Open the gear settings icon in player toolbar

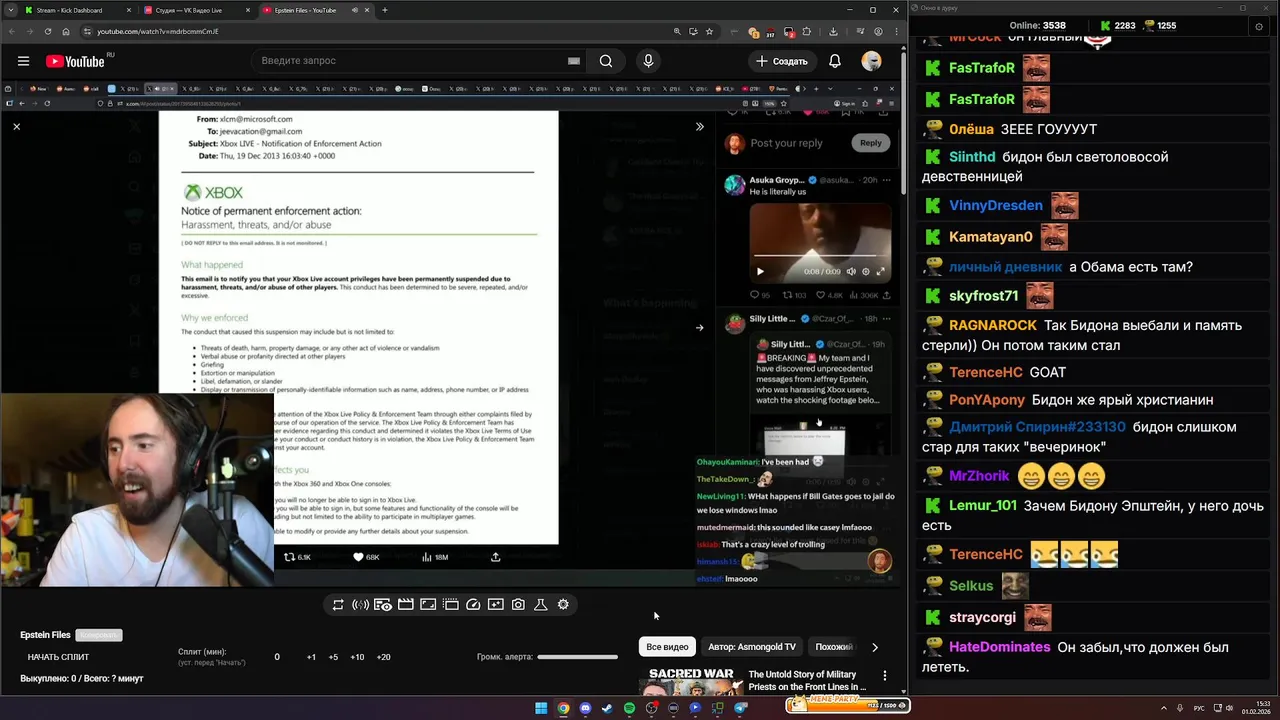point(563,604)
